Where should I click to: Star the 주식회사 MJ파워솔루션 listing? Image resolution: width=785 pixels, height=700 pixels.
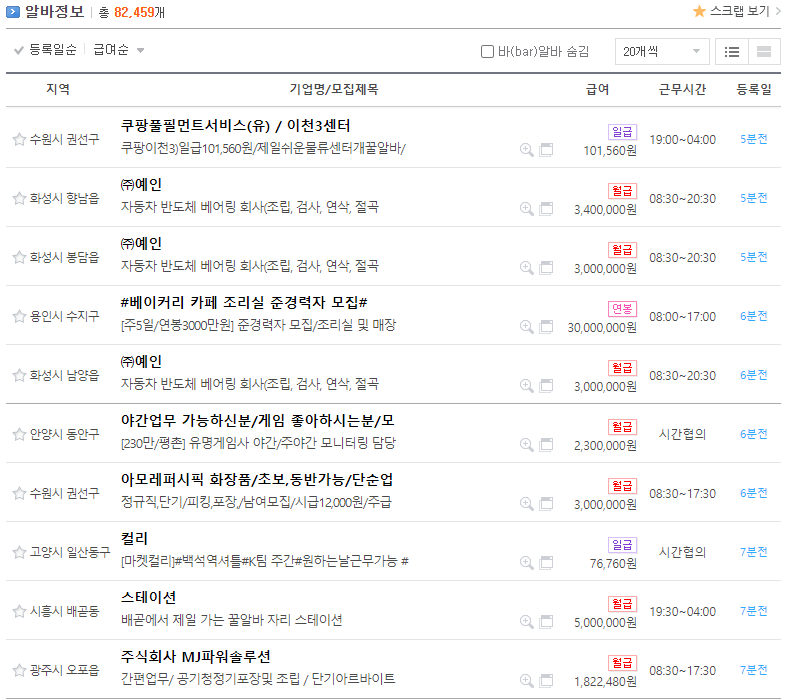pyautogui.click(x=19, y=670)
